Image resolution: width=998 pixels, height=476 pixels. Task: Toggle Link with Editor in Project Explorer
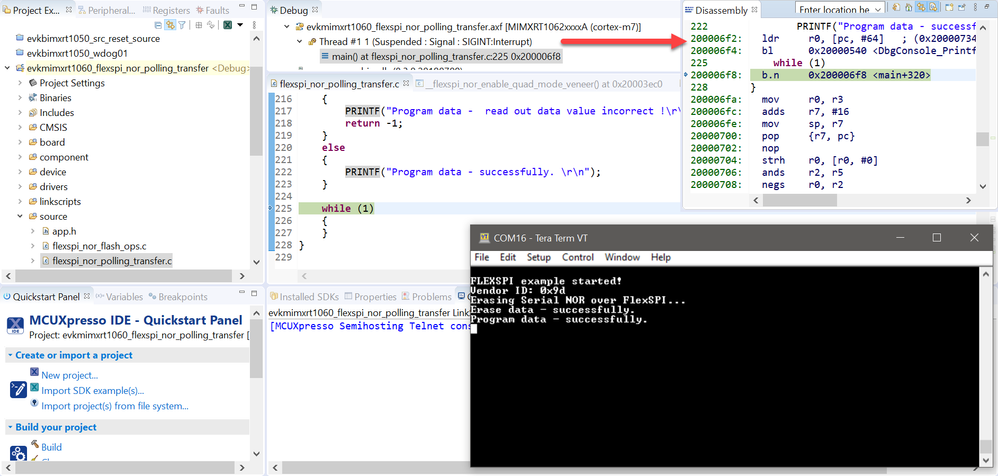click(170, 25)
